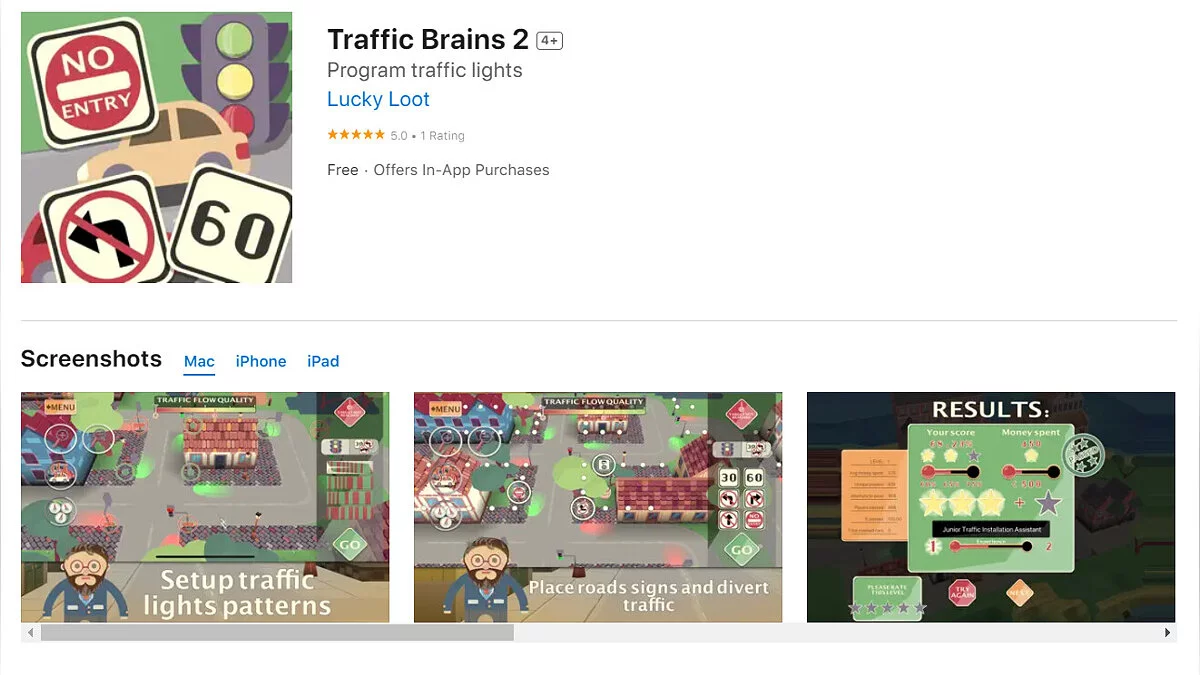Click the 60 speed sign in second screenshot

coord(754,478)
